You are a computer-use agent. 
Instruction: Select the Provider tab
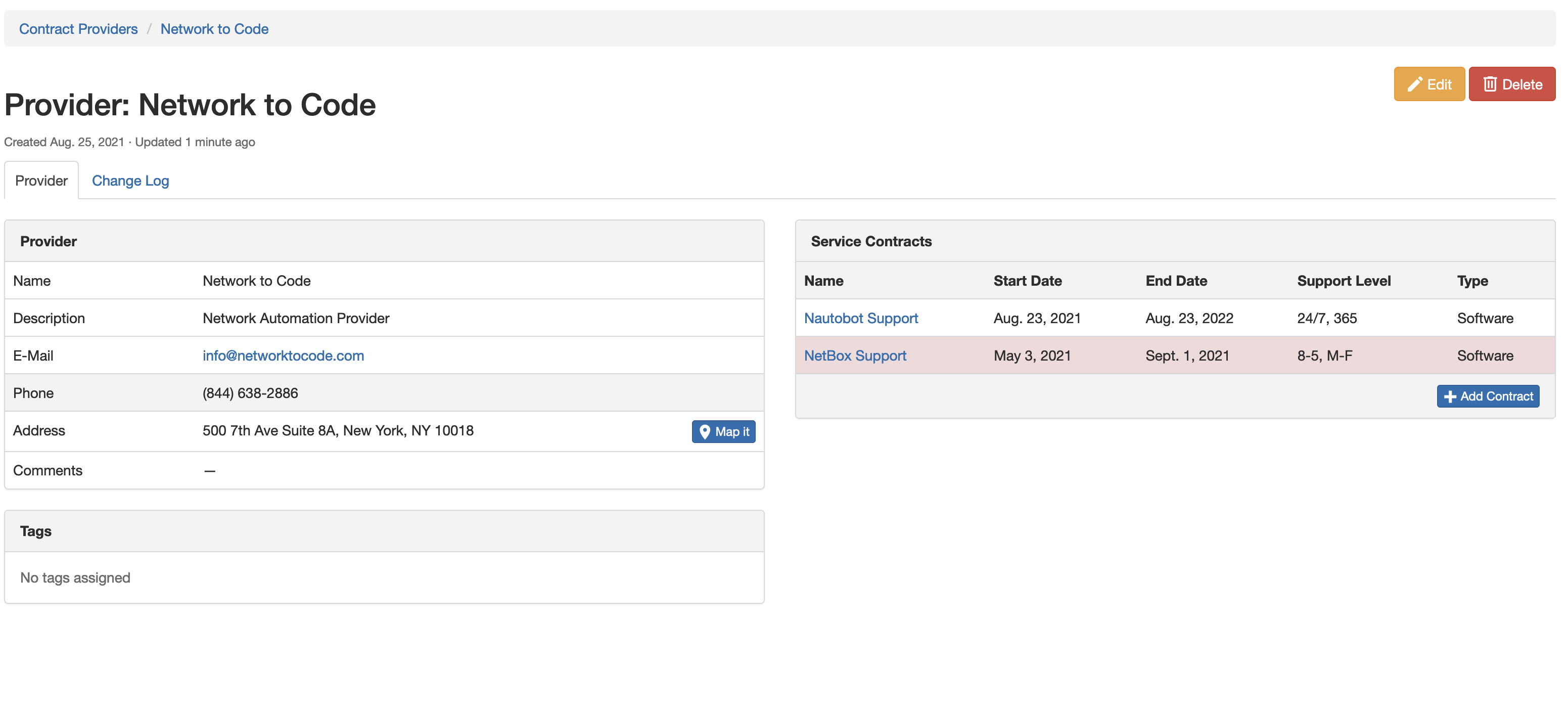41,180
